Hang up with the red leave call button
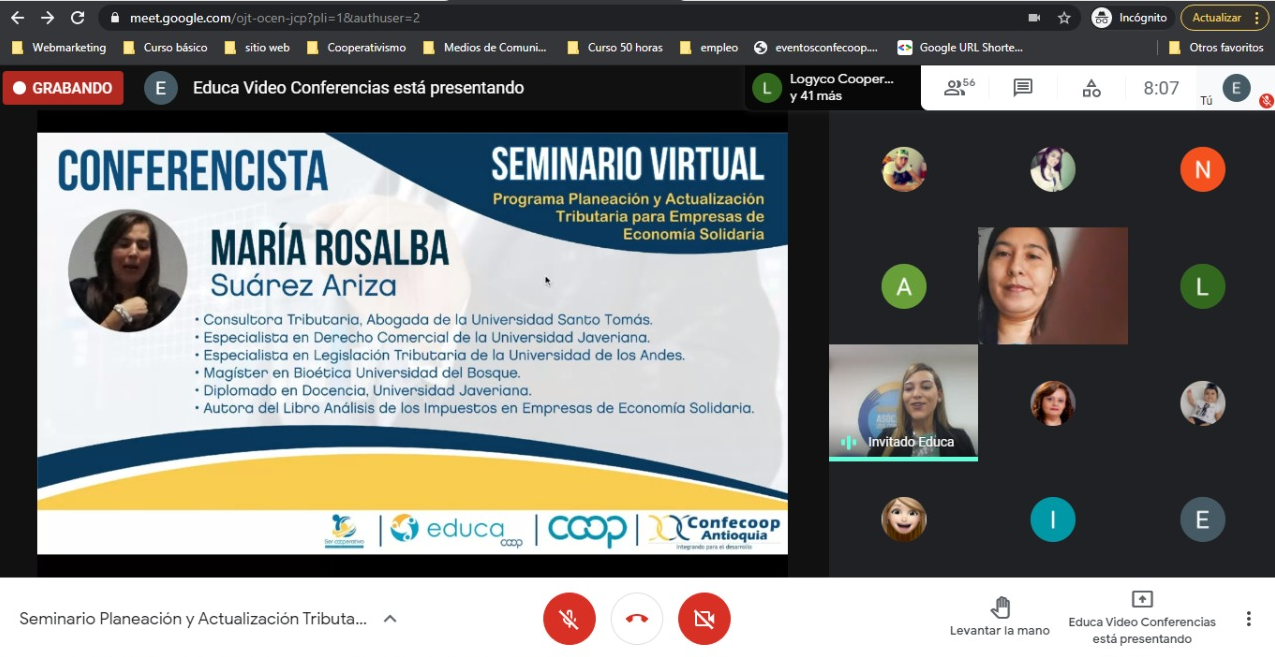 637,619
